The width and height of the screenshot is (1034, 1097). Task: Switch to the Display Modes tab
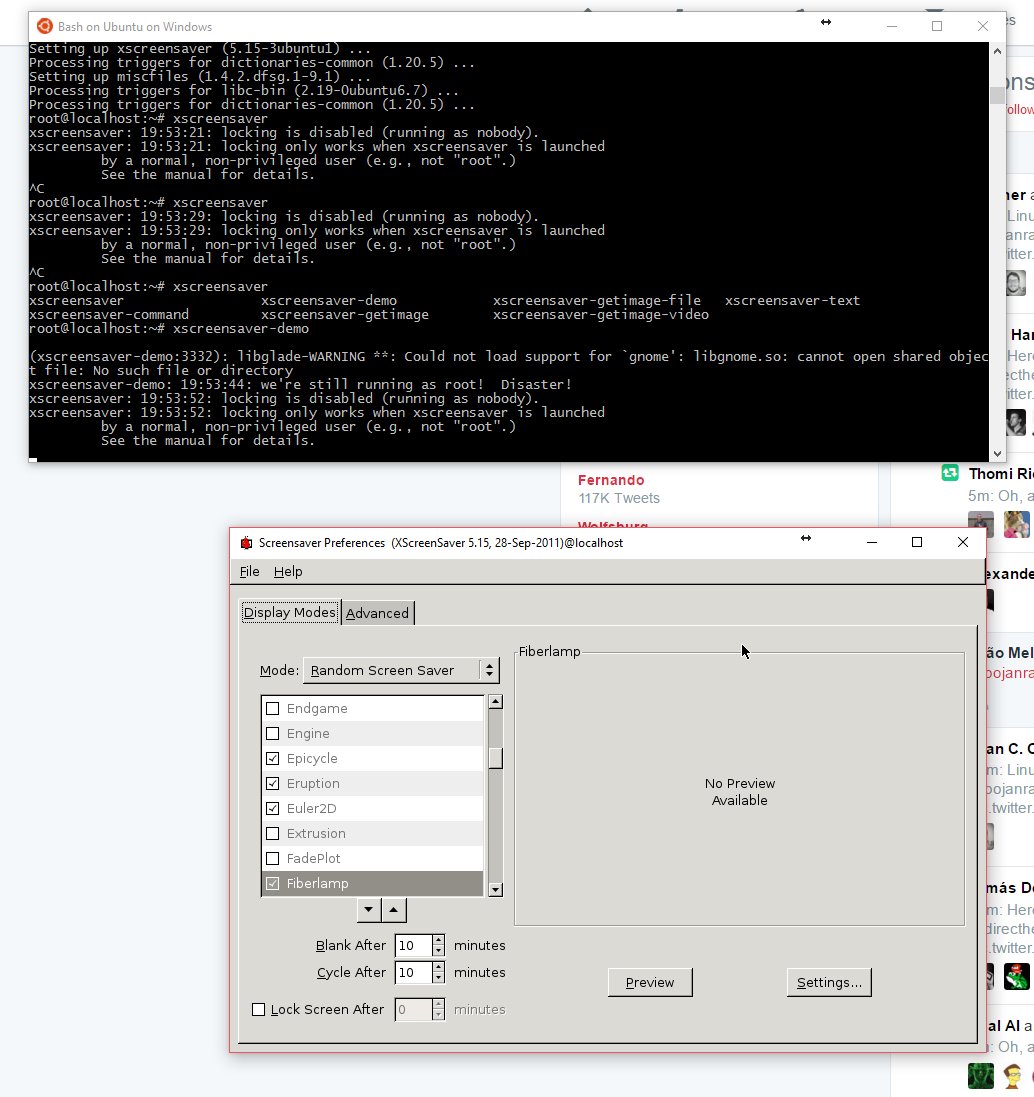click(290, 612)
